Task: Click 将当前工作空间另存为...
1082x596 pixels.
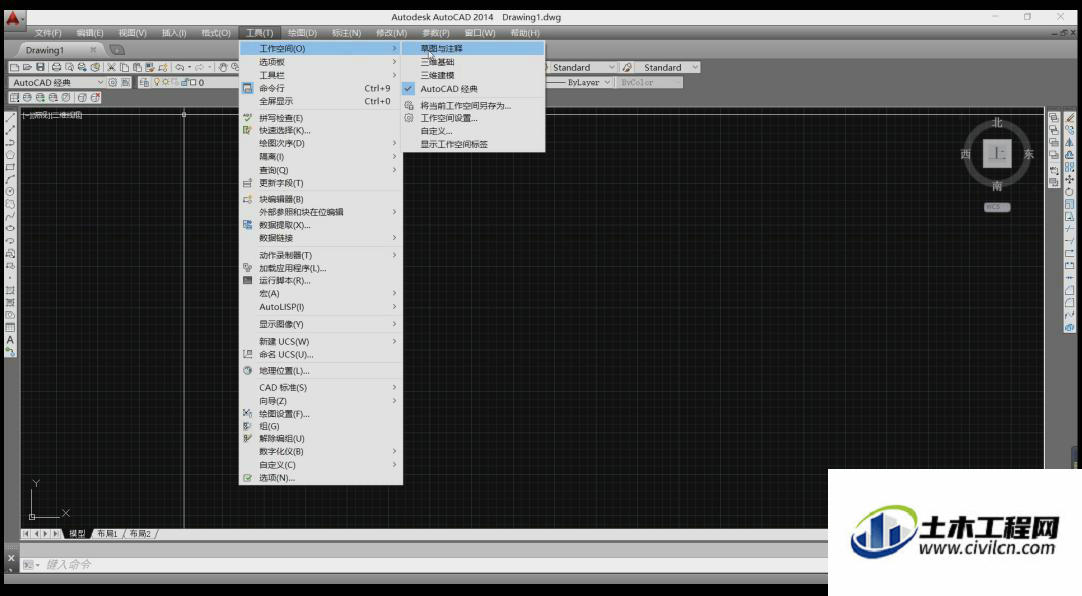Action: pos(473,106)
